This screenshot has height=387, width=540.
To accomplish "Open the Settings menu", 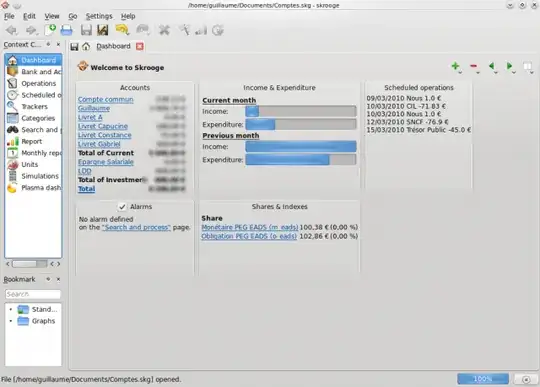I will pos(99,16).
